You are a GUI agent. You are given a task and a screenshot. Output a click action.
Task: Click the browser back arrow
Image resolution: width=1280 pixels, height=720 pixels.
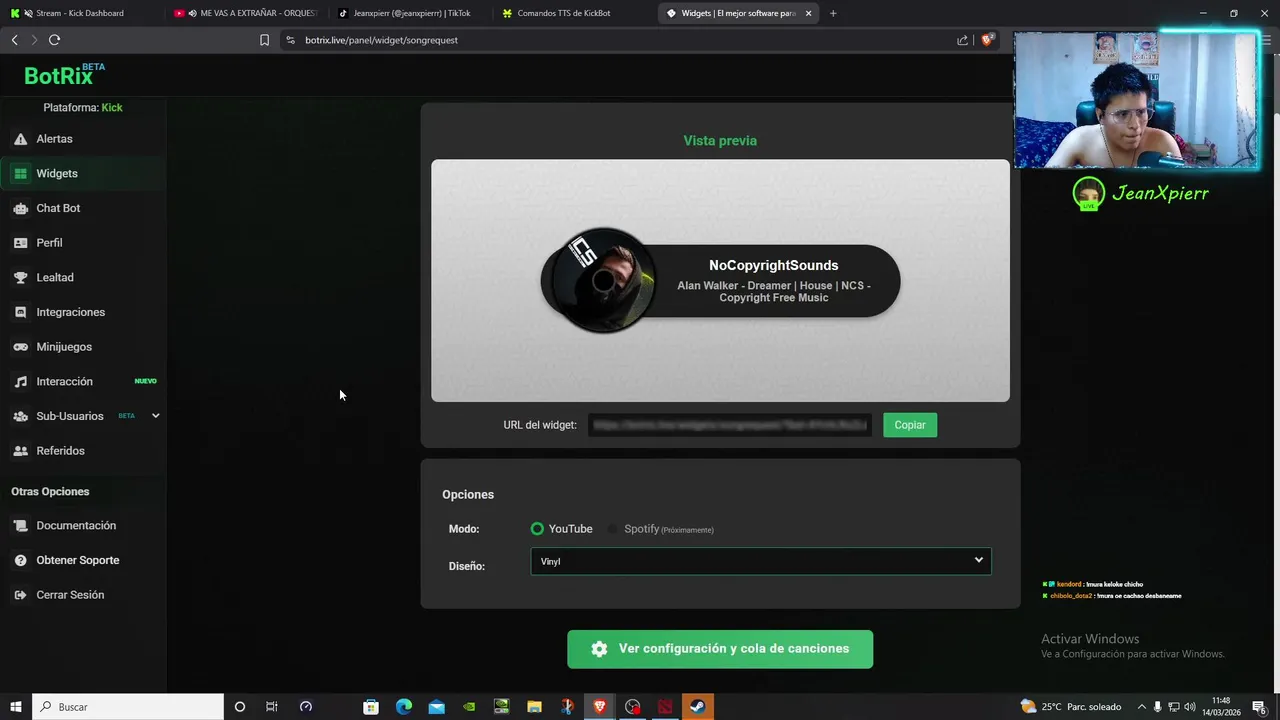pos(14,40)
